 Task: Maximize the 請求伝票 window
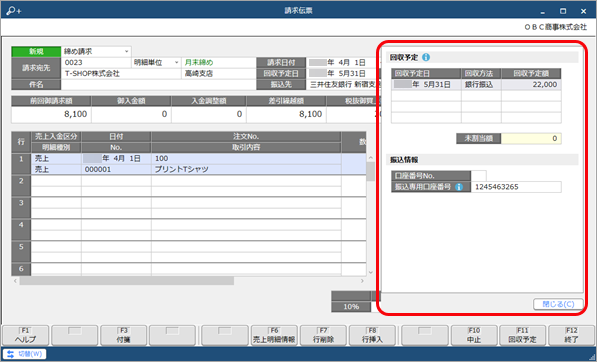[563, 11]
